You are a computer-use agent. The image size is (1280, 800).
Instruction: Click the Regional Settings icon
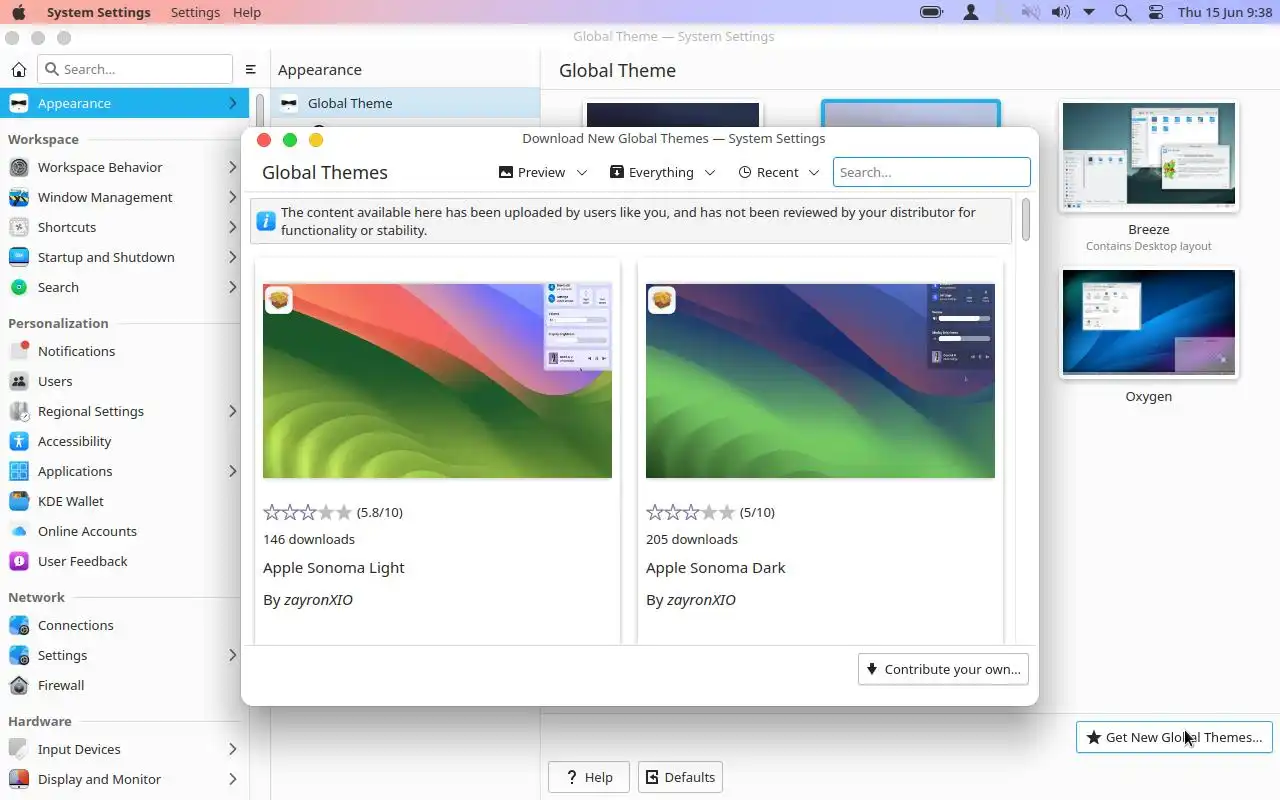coord(19,411)
